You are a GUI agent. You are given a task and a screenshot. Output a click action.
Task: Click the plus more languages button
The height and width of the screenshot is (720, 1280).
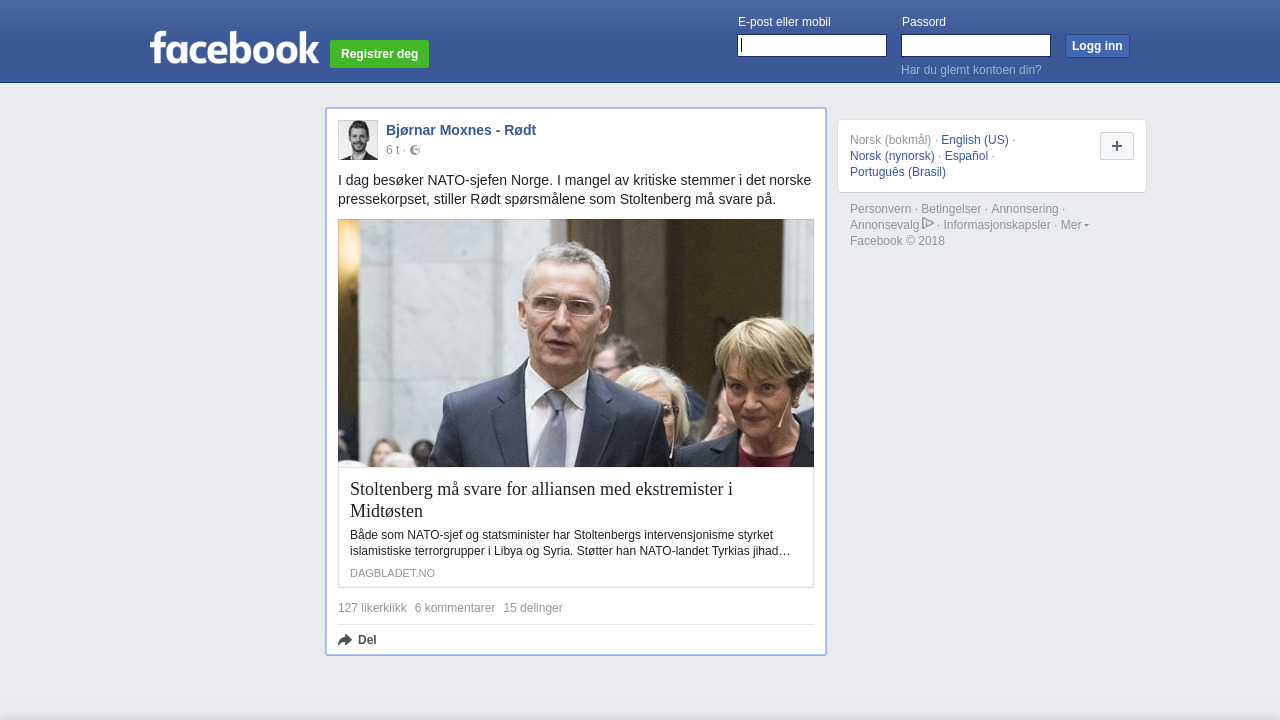click(x=1117, y=146)
